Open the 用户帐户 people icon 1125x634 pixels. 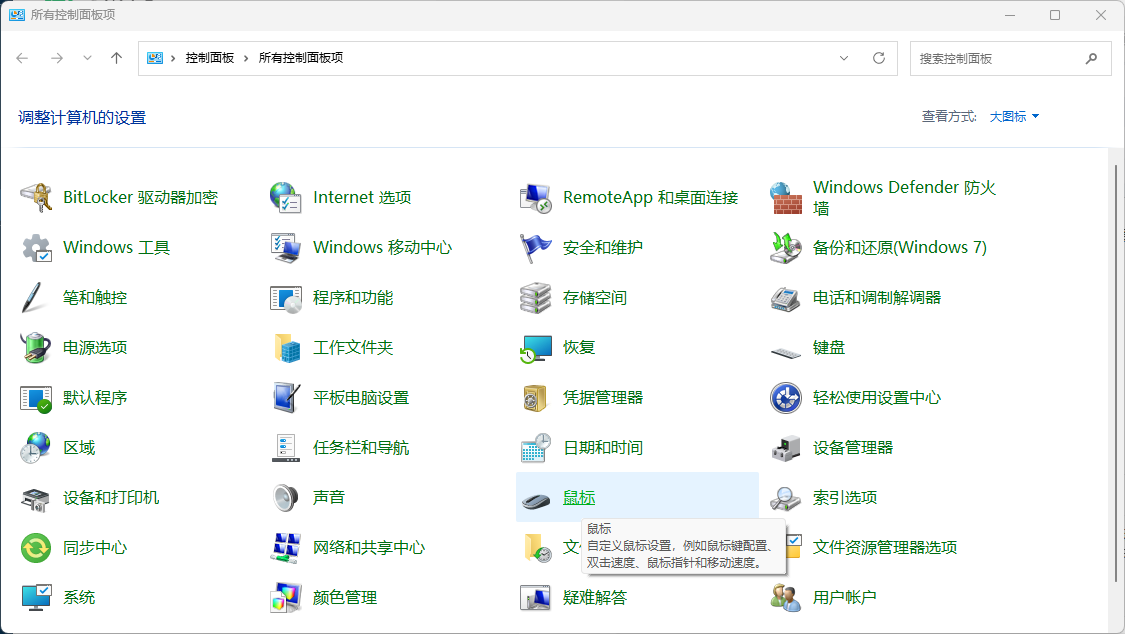click(x=786, y=598)
